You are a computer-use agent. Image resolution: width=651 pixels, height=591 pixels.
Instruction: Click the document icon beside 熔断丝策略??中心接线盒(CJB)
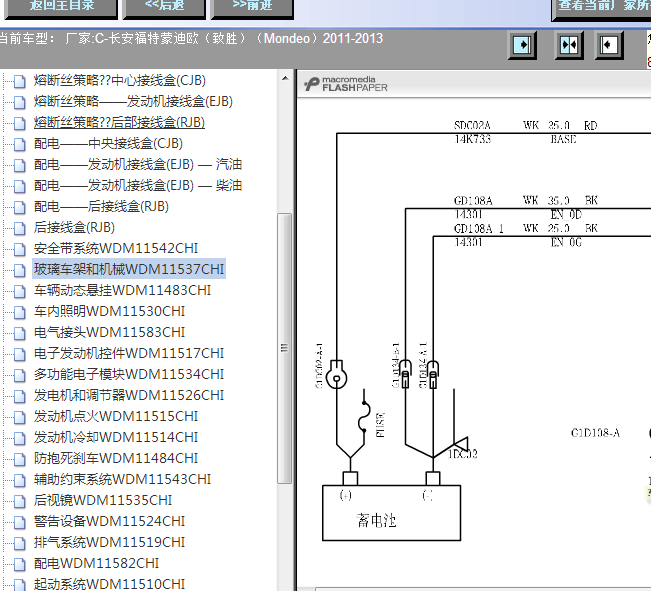click(x=19, y=81)
